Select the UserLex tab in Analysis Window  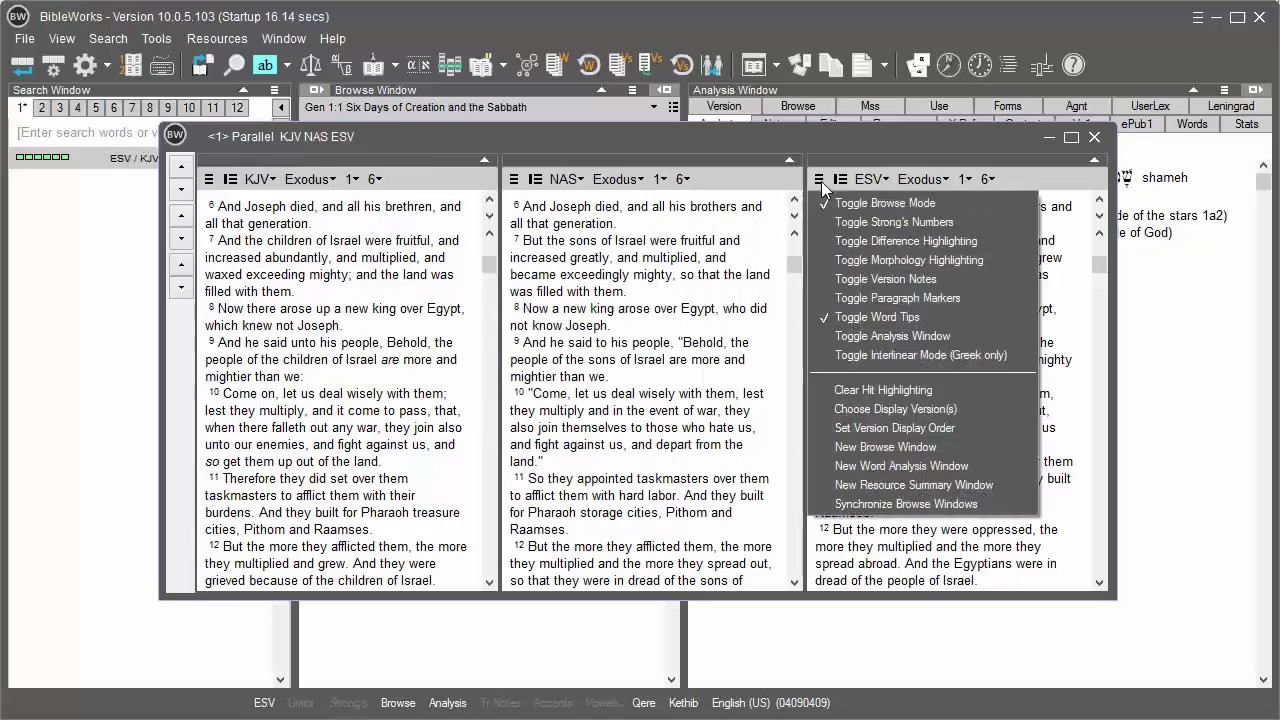[1150, 106]
